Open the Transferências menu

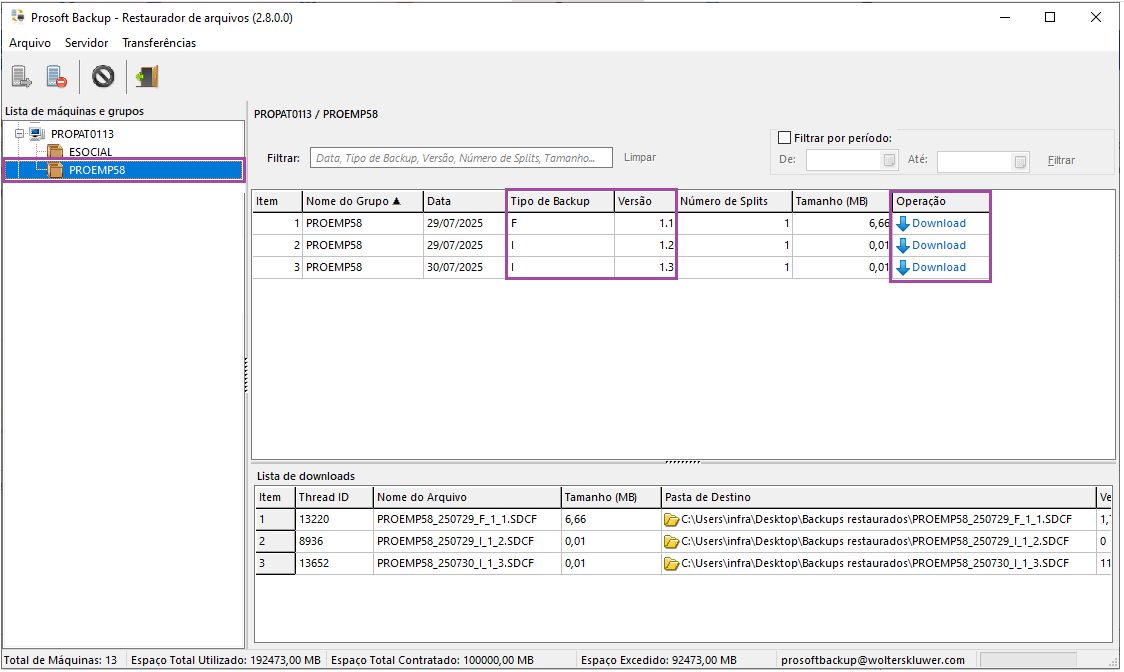coord(159,43)
